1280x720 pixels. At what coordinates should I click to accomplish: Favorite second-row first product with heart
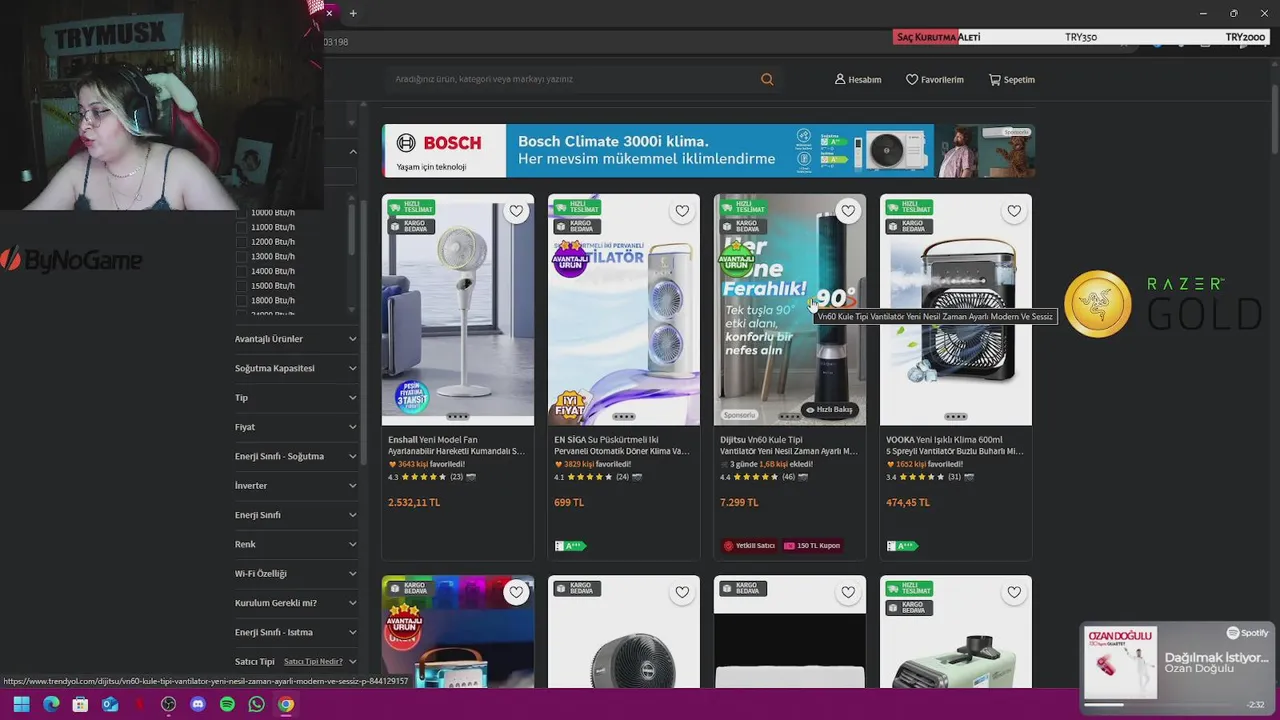(x=516, y=592)
